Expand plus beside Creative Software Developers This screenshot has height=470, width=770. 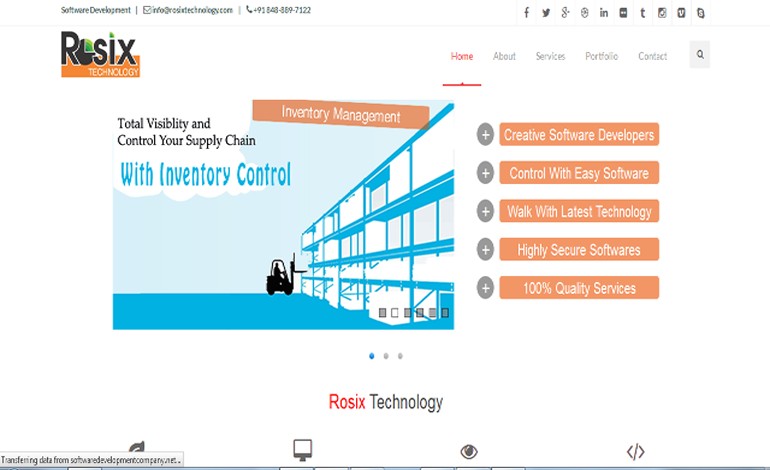point(485,135)
